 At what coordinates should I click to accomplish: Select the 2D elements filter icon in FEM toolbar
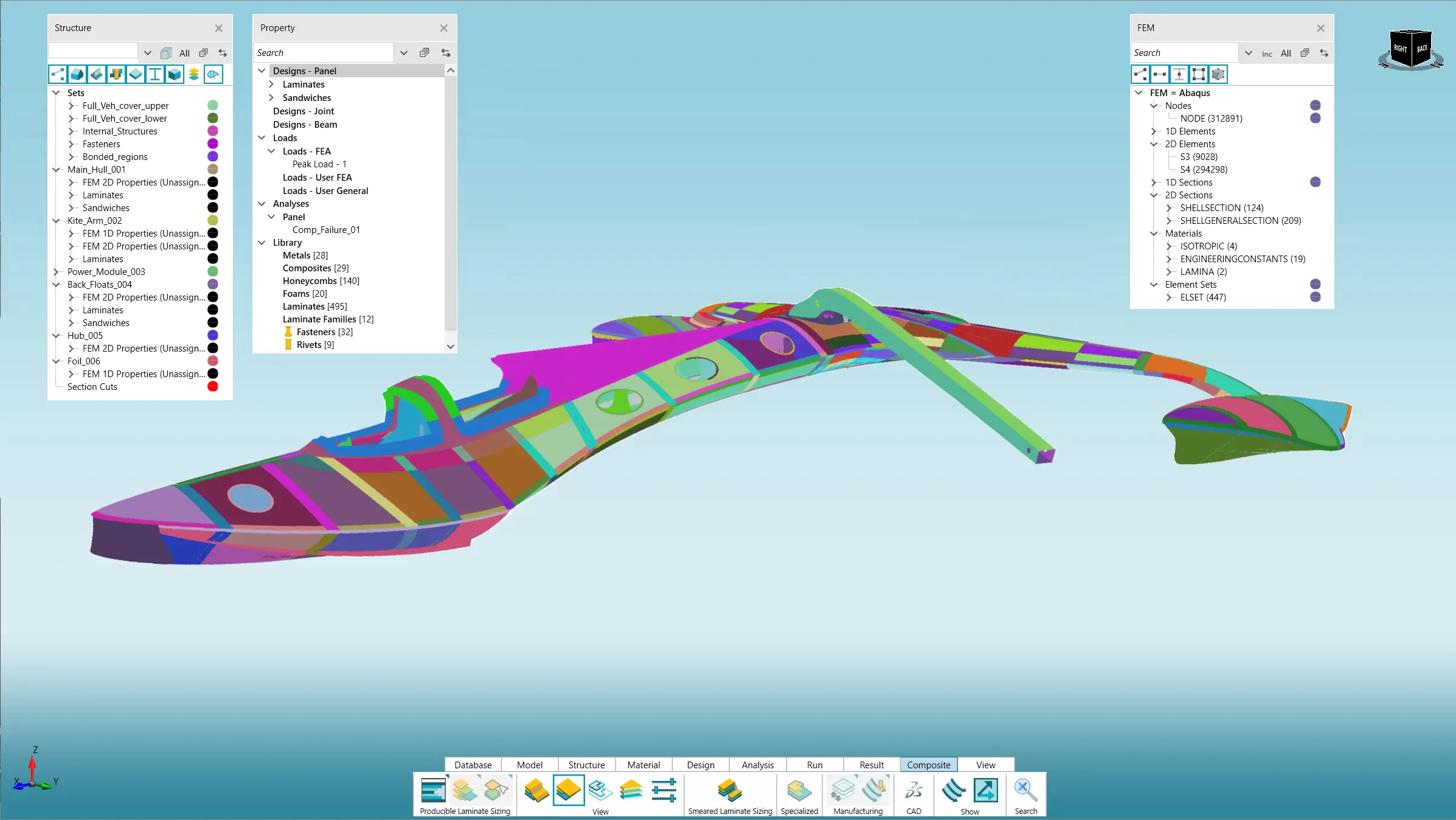pos(1198,74)
